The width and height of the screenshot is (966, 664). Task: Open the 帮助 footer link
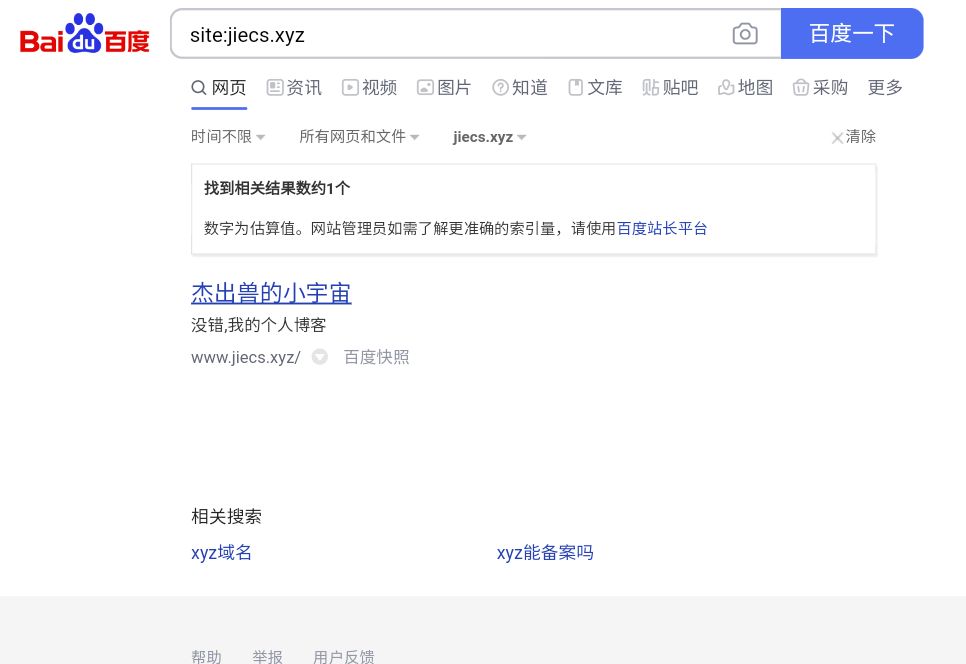coord(206,657)
